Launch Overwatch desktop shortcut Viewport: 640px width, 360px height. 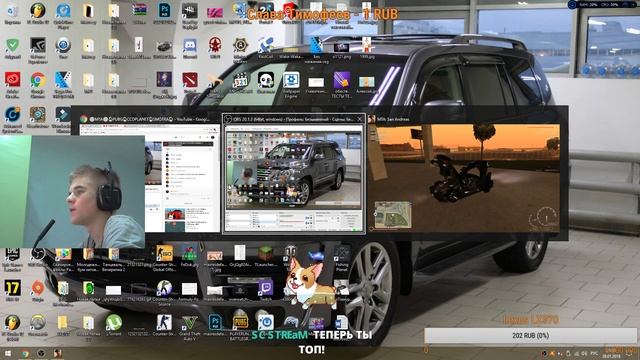(38, 322)
